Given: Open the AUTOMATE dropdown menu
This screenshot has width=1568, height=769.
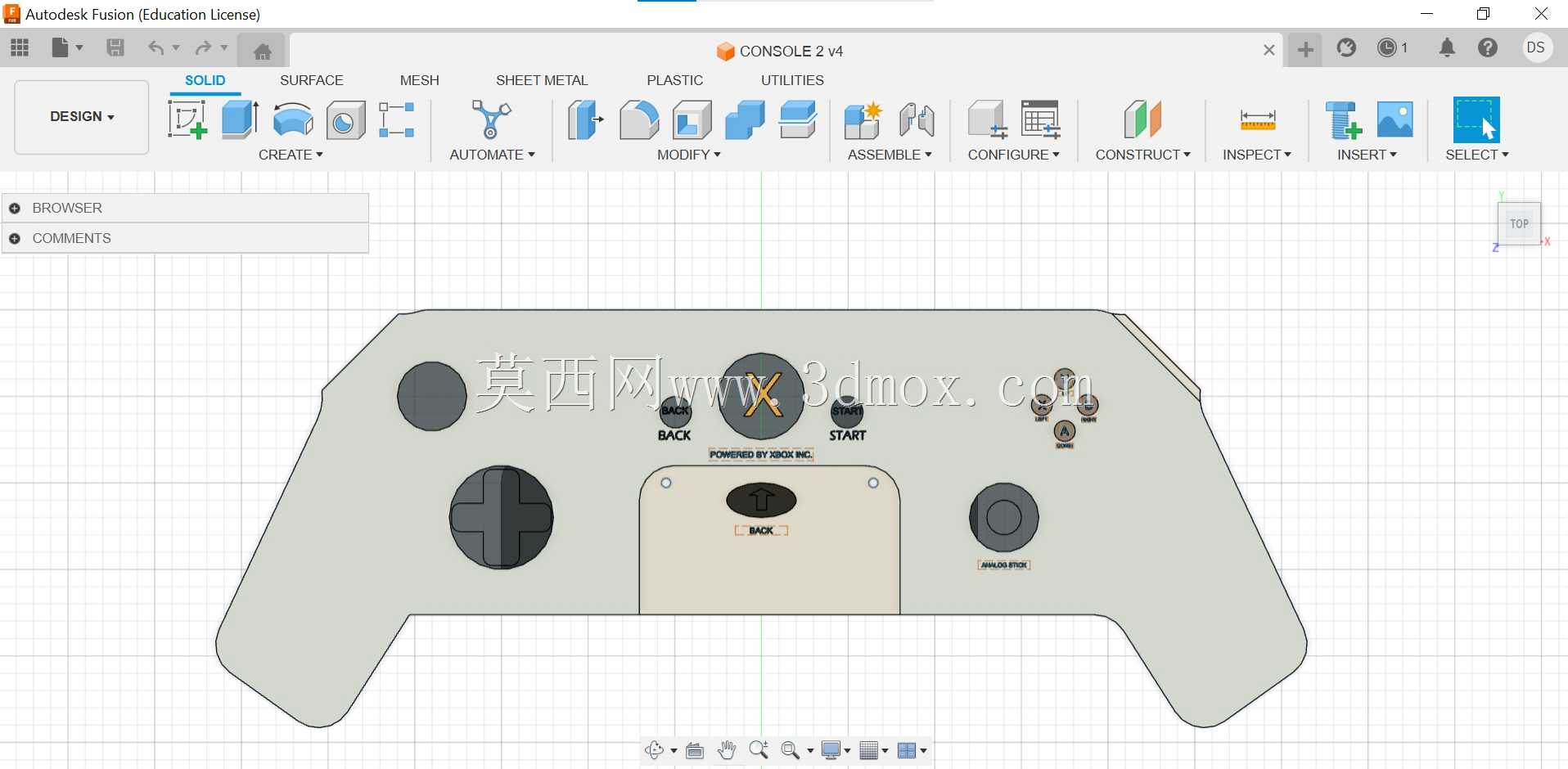Looking at the screenshot, I should click(x=492, y=155).
